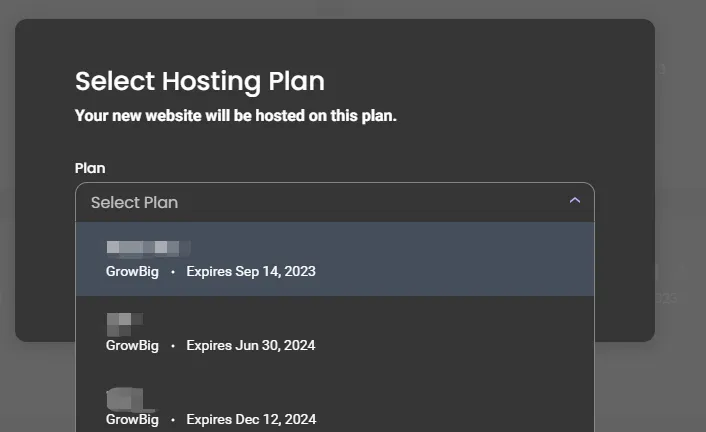Click the blurred site name in the second option
The image size is (706, 432).
point(124,322)
